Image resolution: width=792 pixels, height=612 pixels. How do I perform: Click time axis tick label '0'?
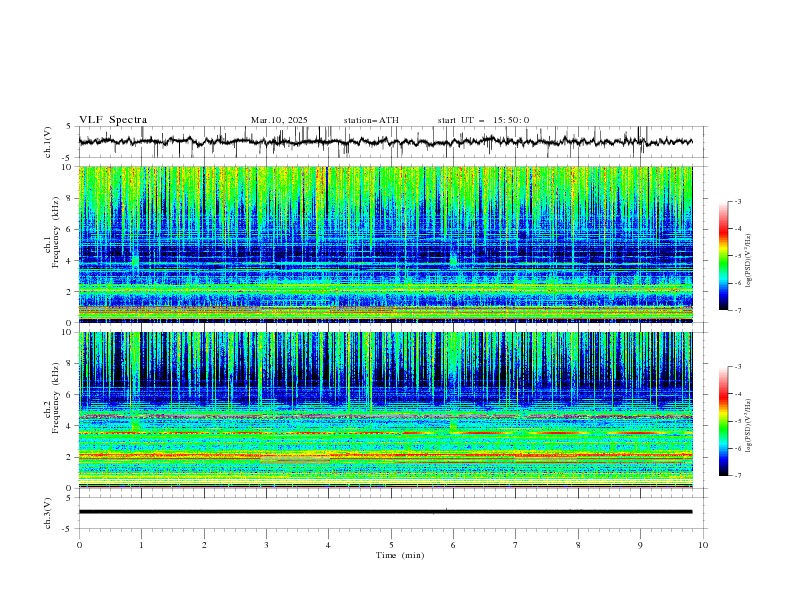[x=79, y=545]
